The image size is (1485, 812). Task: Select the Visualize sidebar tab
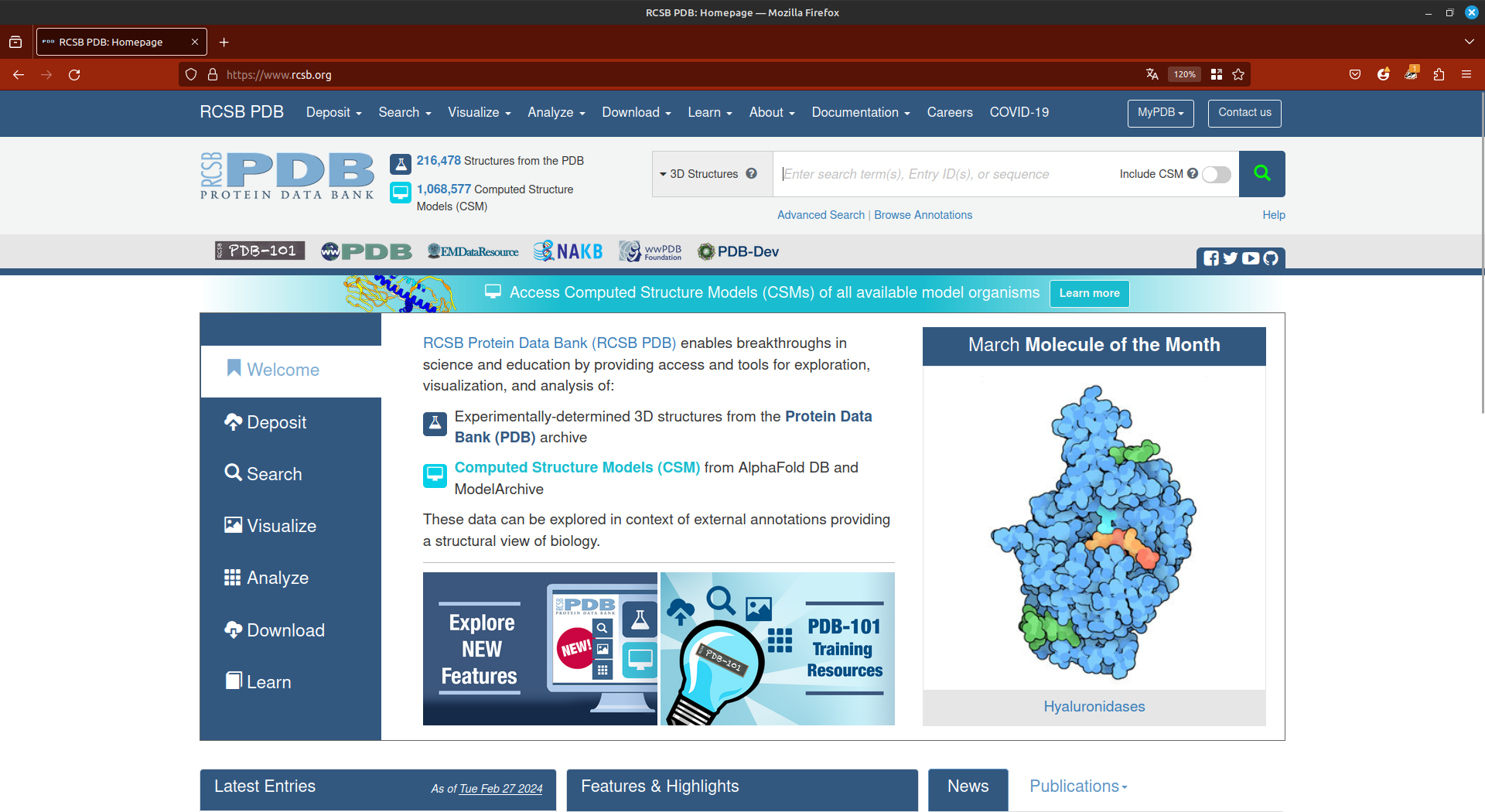[x=291, y=526]
